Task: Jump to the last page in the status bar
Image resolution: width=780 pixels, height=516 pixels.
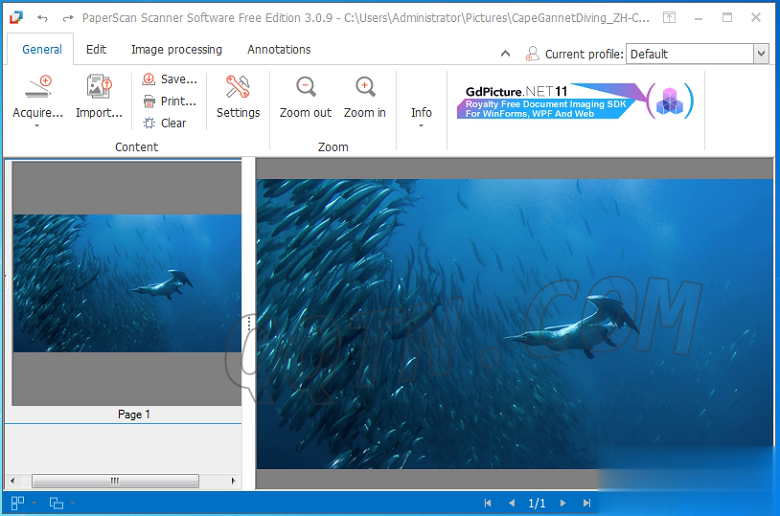Action: click(x=587, y=503)
